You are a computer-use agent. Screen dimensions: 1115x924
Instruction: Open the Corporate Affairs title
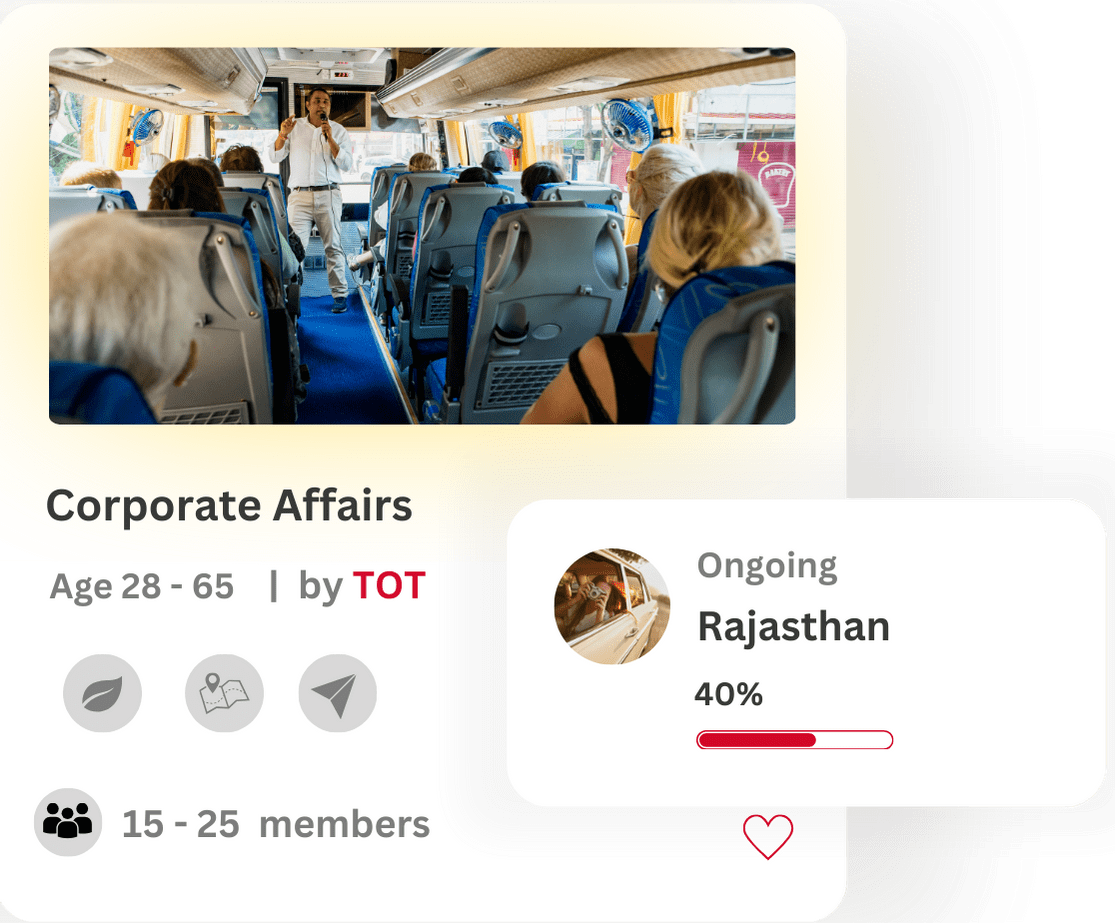point(229,506)
